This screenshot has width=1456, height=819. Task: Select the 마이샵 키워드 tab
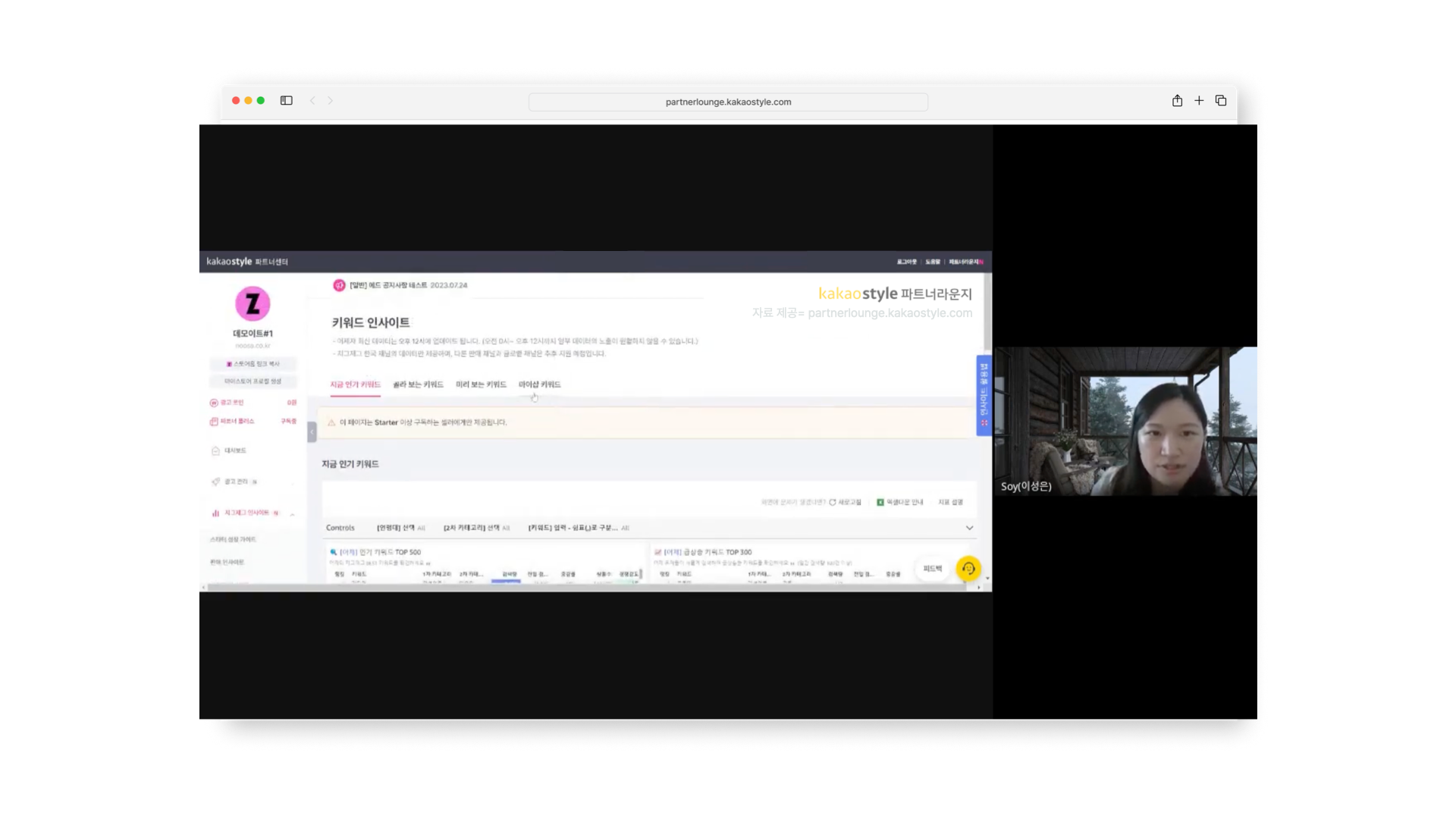[539, 384]
